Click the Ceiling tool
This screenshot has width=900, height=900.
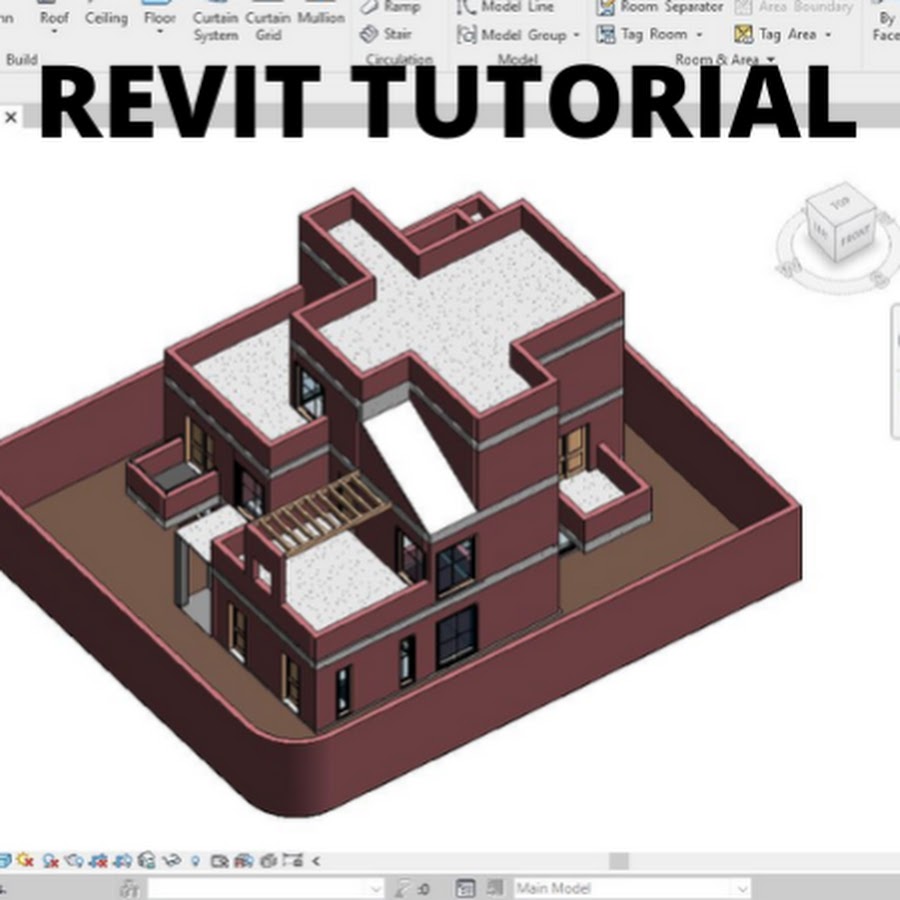coord(106,17)
